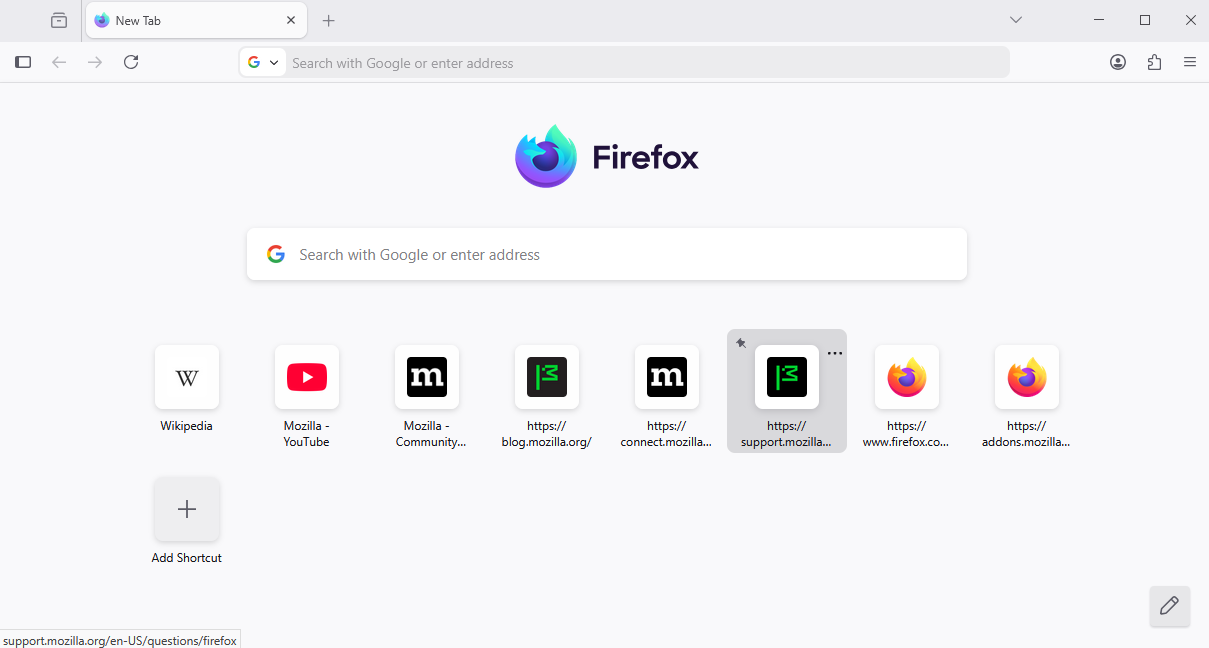Click the pencil customize page button

[x=1170, y=606]
